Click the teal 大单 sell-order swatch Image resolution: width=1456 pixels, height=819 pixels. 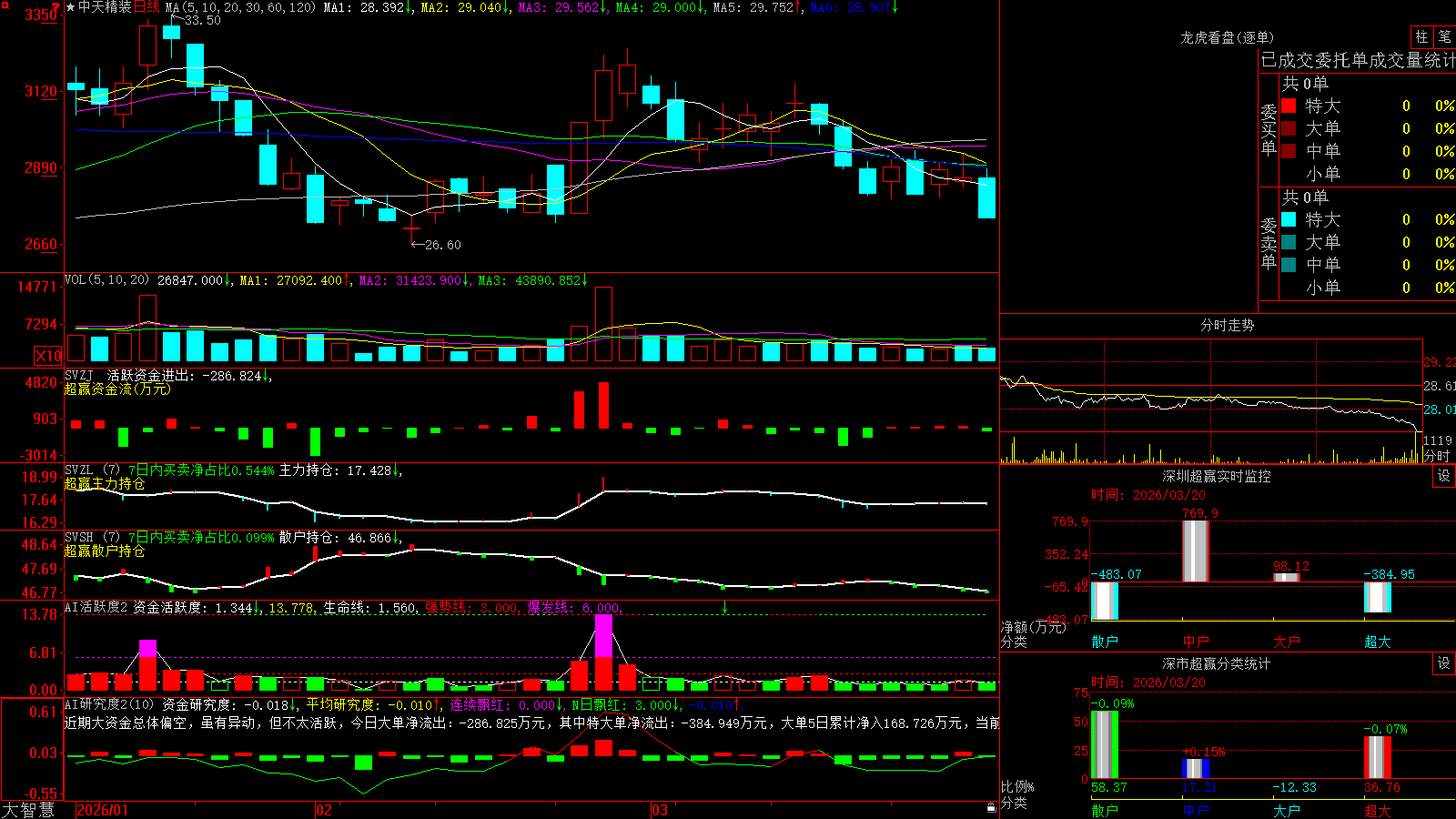point(1289,242)
